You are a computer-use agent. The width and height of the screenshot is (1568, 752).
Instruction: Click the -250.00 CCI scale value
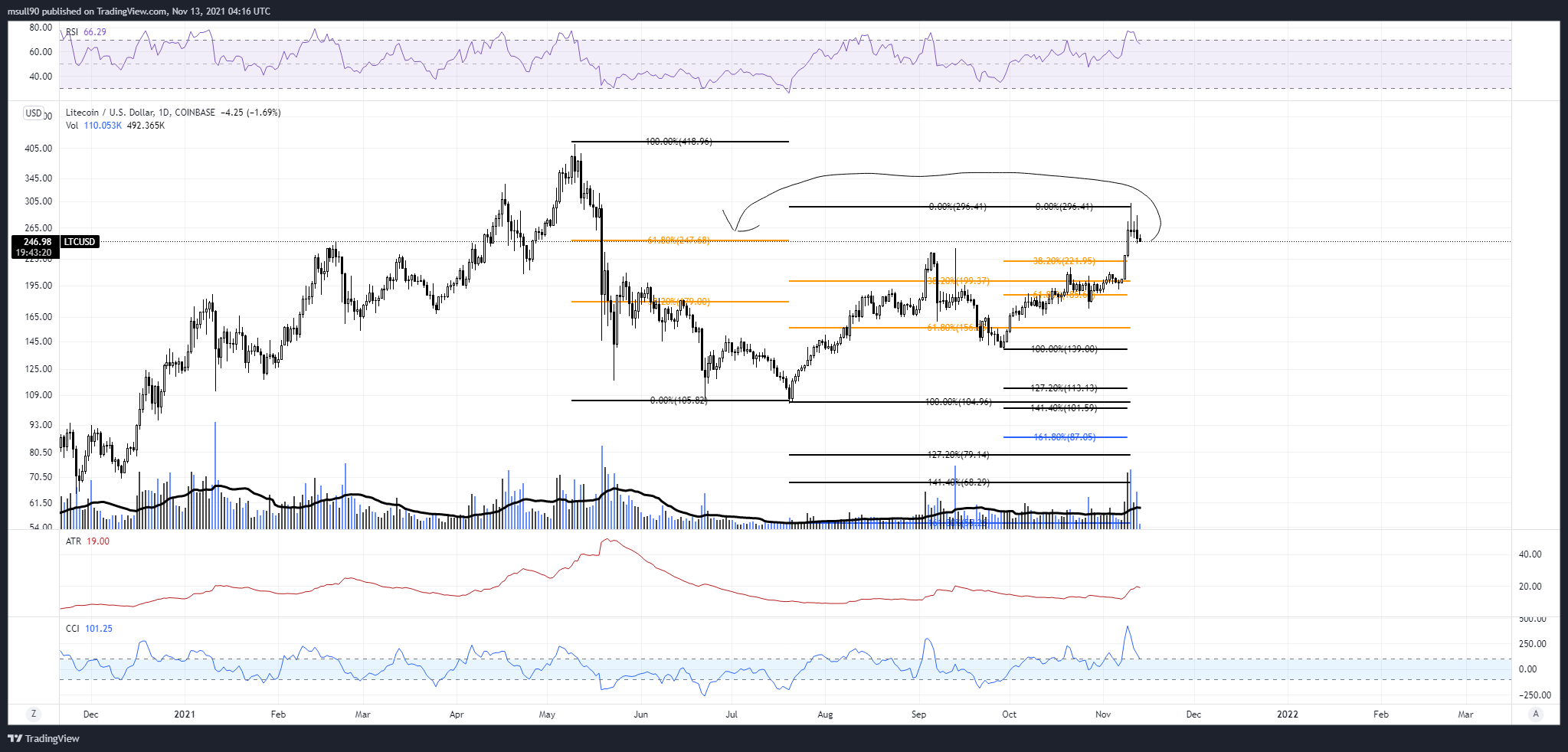(1534, 695)
